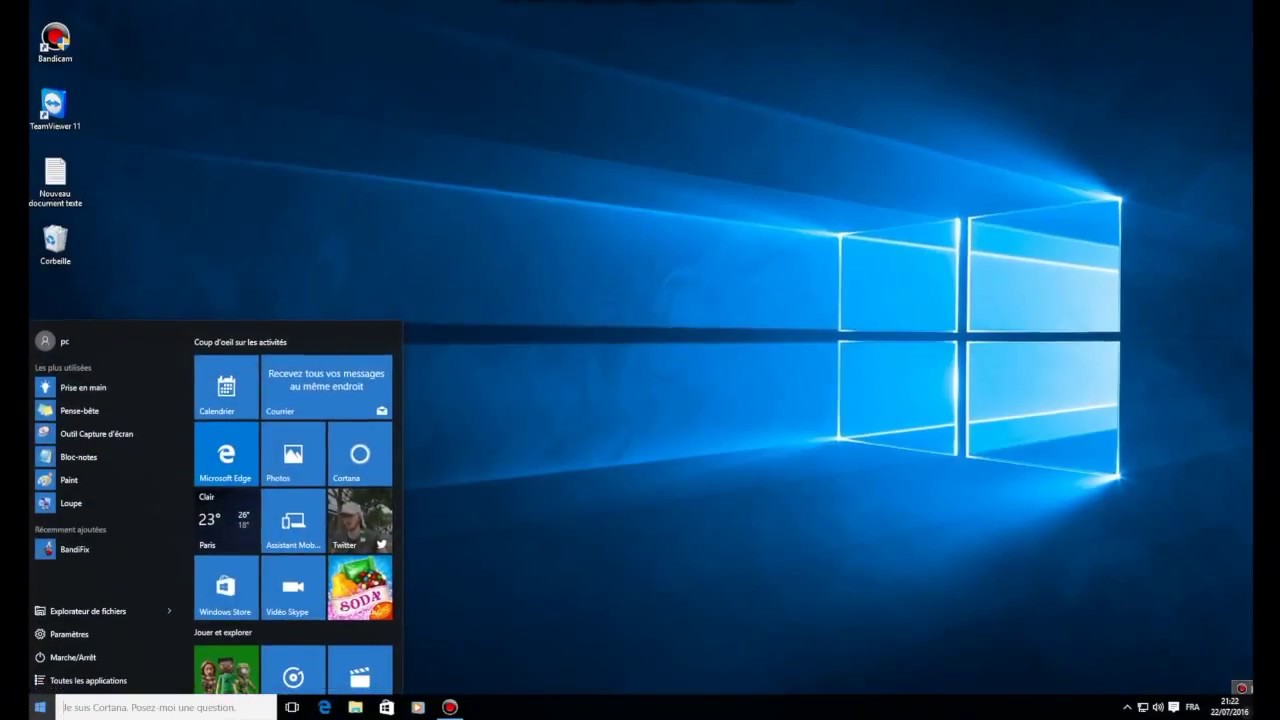Viewport: 1280px width, 720px height.
Task: Open the Bandicam desktop shortcut
Action: (55, 43)
